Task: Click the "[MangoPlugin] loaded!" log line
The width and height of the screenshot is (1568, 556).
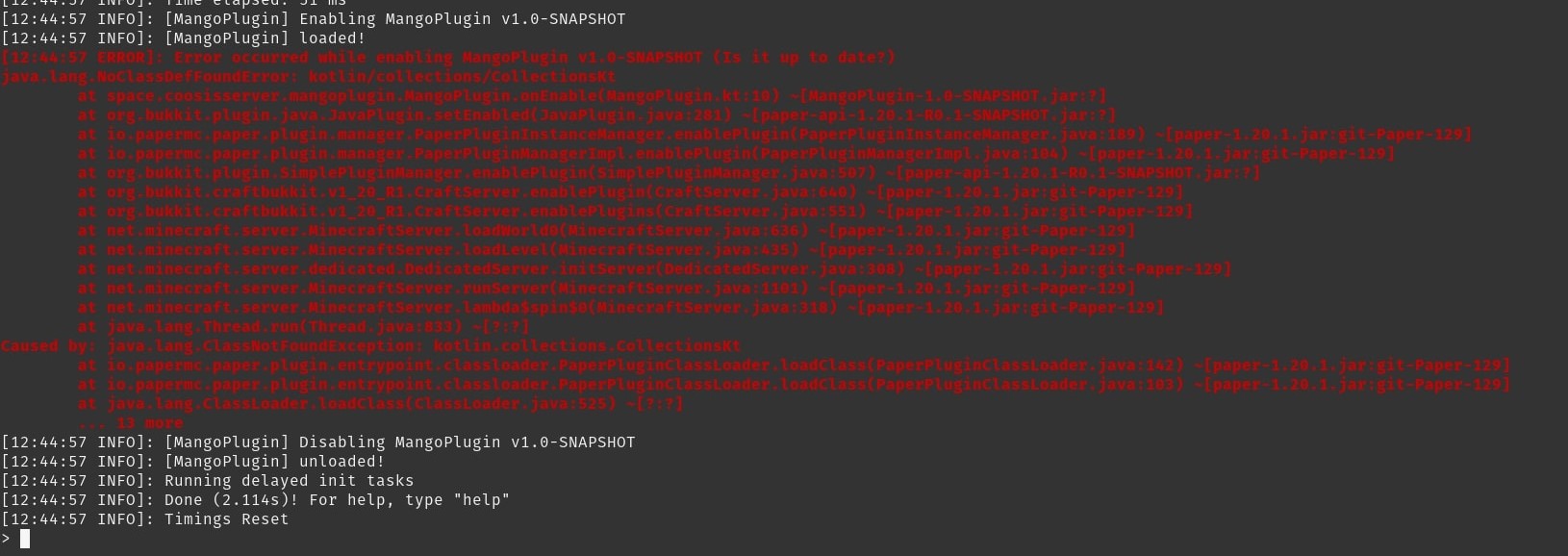Action: click(x=183, y=38)
